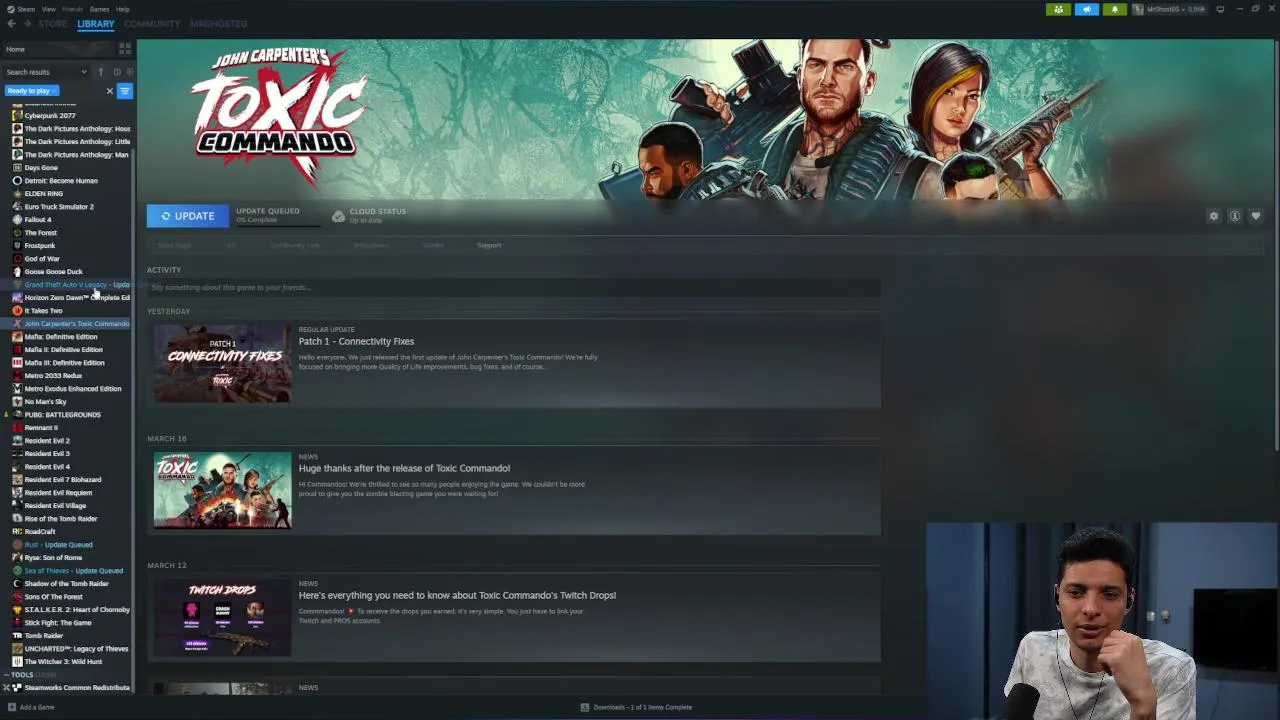Select the LIBRARY tab
This screenshot has height=720, width=1280.
96,24
